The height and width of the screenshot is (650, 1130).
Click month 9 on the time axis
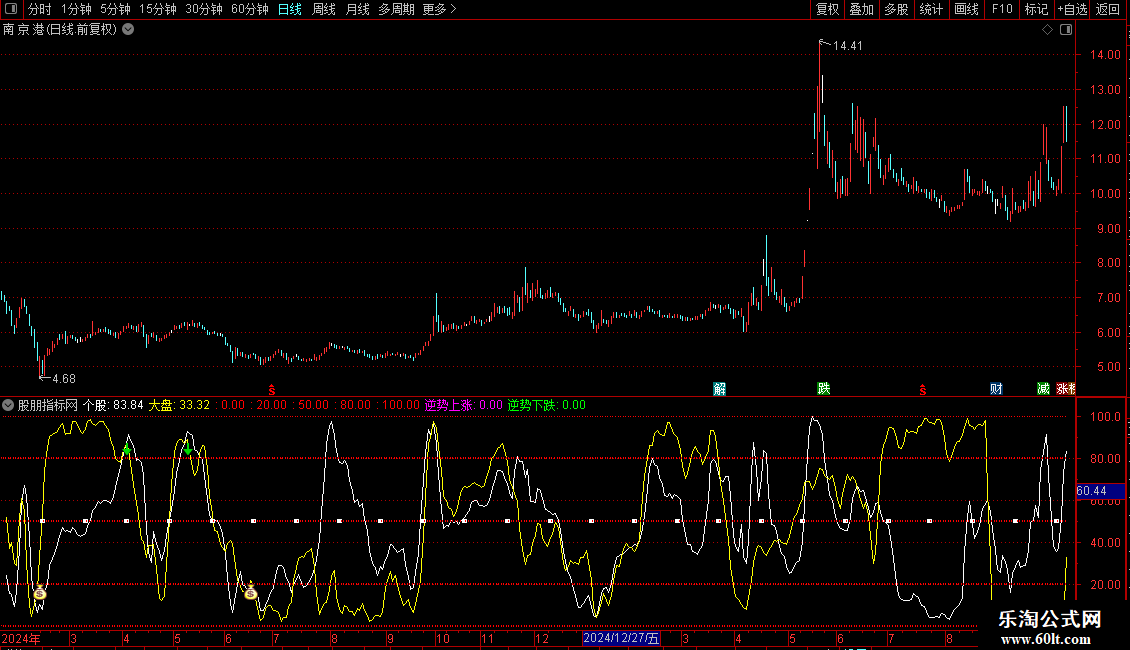(x=390, y=638)
